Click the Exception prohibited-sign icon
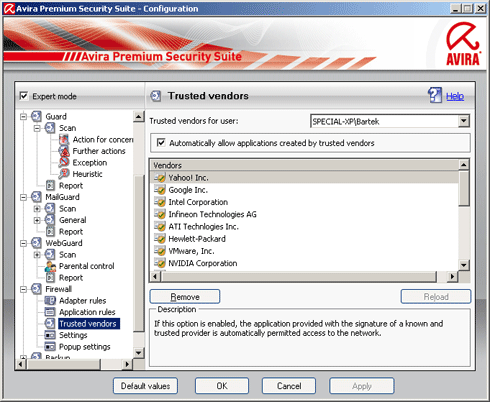This screenshot has height=402, width=490. coord(64,162)
